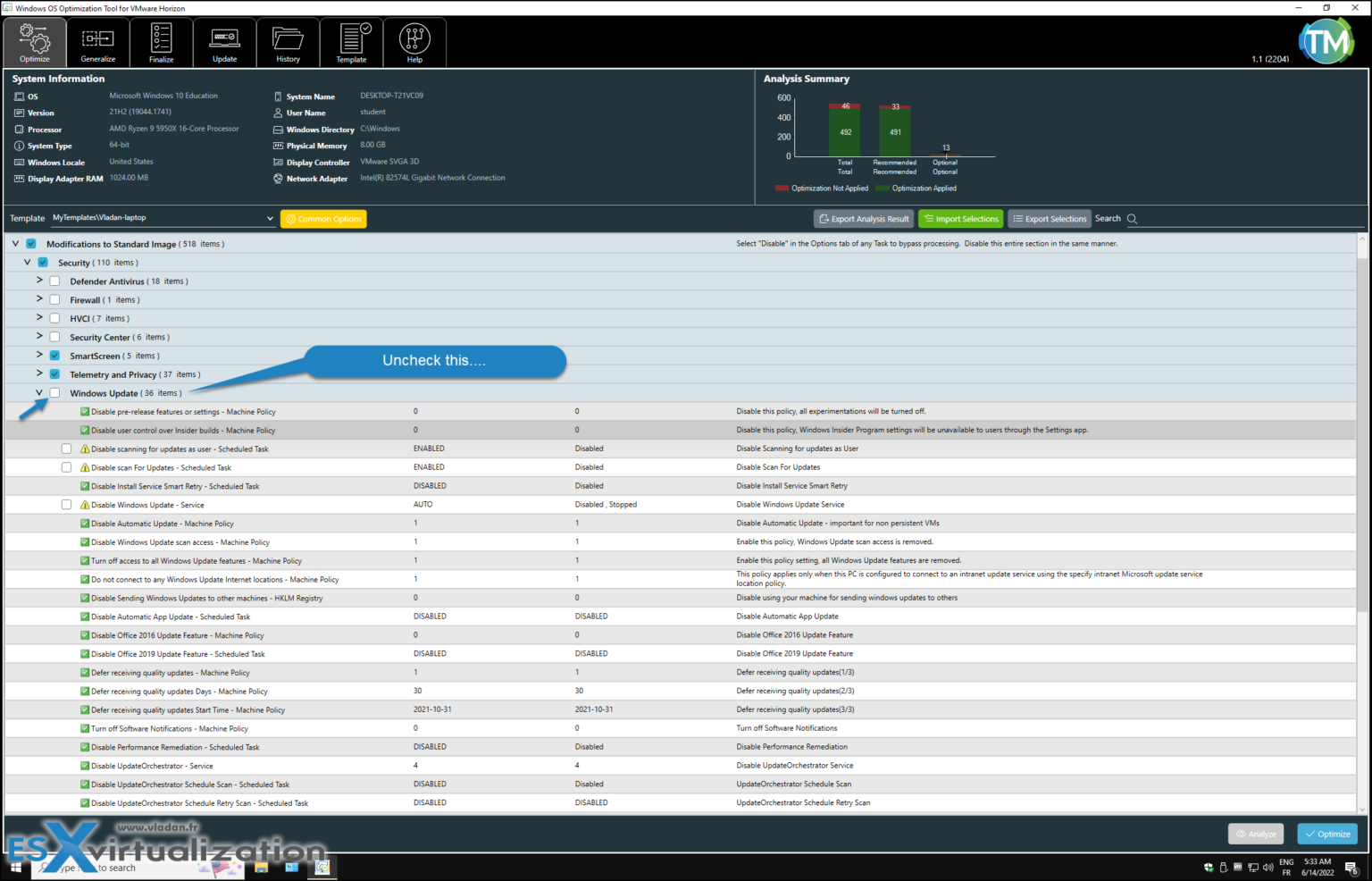Image resolution: width=1372 pixels, height=881 pixels.
Task: Click the Finalize icon
Action: [x=161, y=41]
